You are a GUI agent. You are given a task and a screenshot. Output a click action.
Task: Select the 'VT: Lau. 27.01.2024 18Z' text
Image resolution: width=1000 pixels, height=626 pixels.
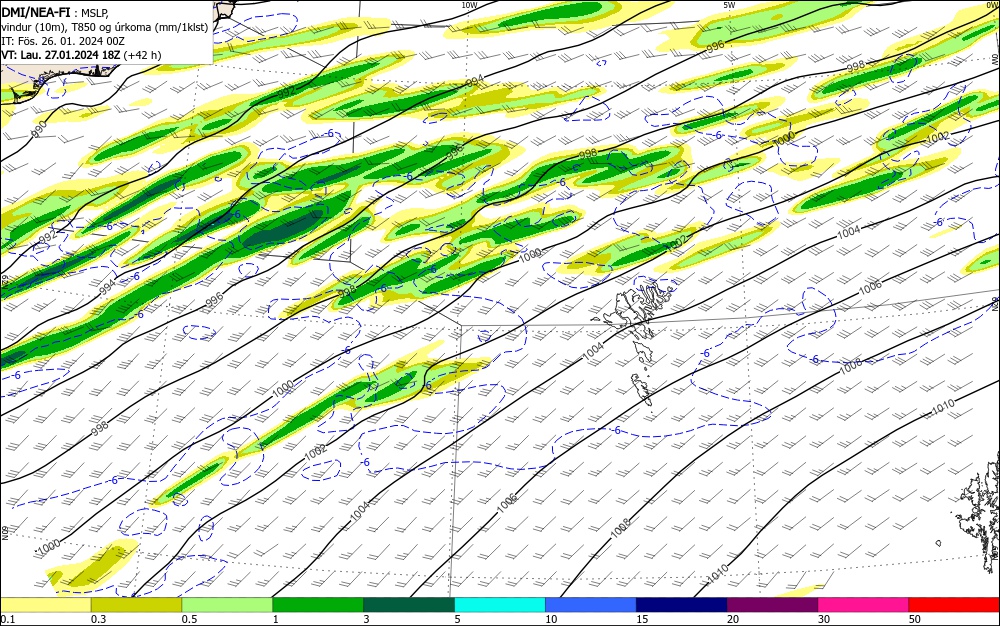coord(60,55)
